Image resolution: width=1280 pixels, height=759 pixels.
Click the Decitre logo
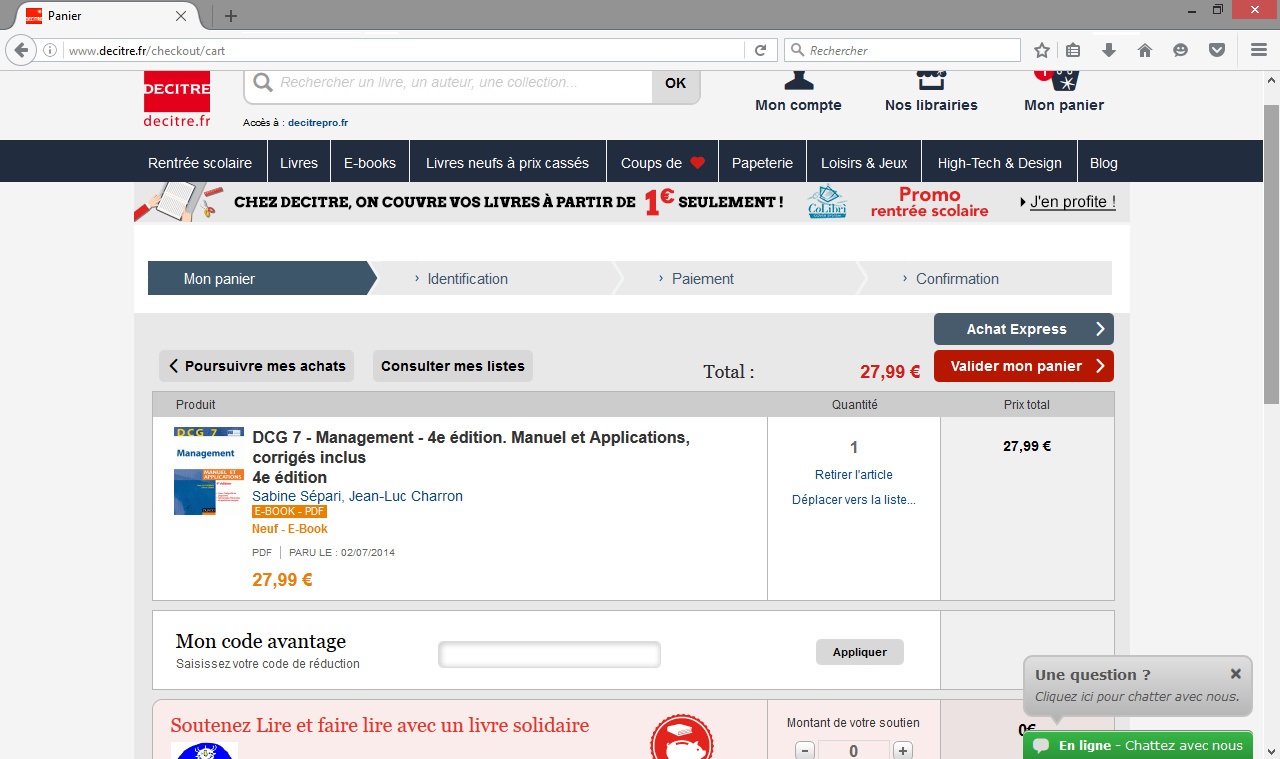(177, 99)
